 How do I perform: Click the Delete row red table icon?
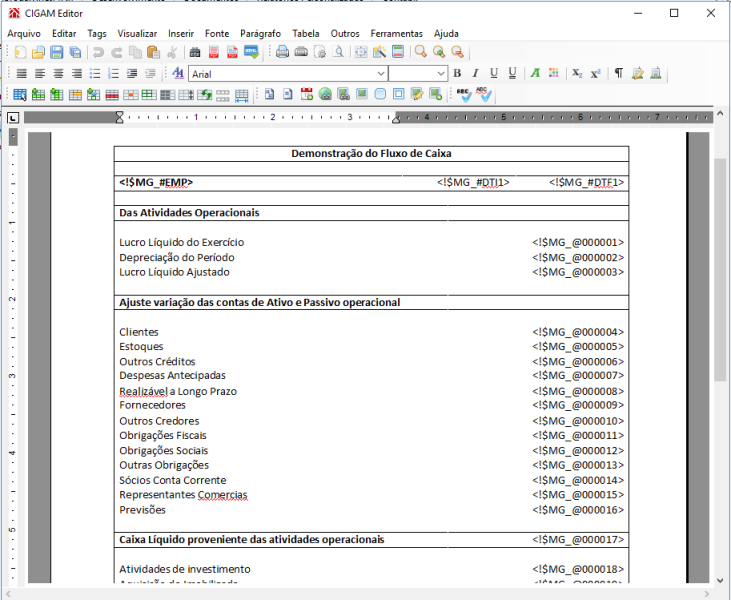(x=112, y=95)
